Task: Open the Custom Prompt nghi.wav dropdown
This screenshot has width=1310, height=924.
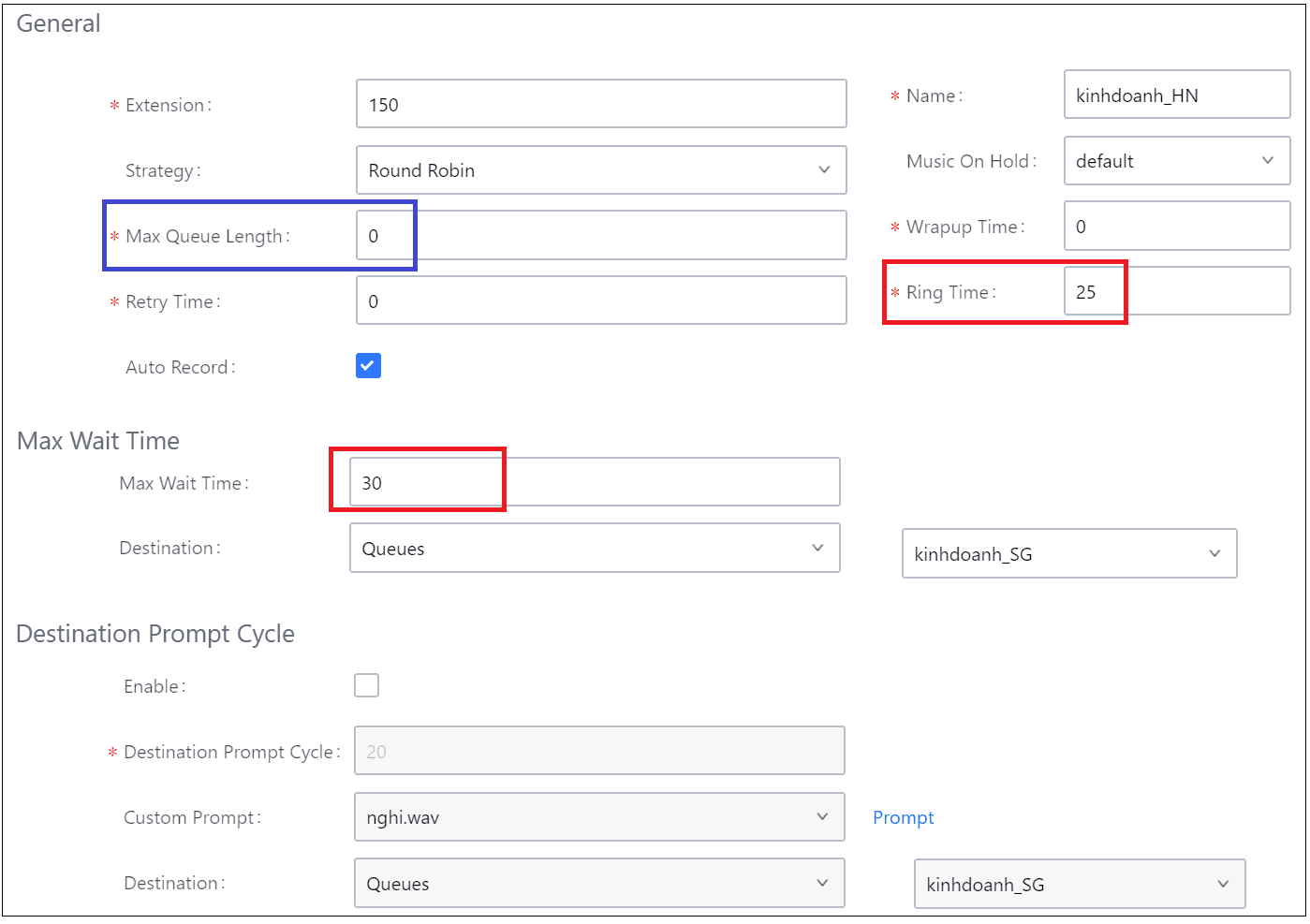Action: click(x=598, y=817)
